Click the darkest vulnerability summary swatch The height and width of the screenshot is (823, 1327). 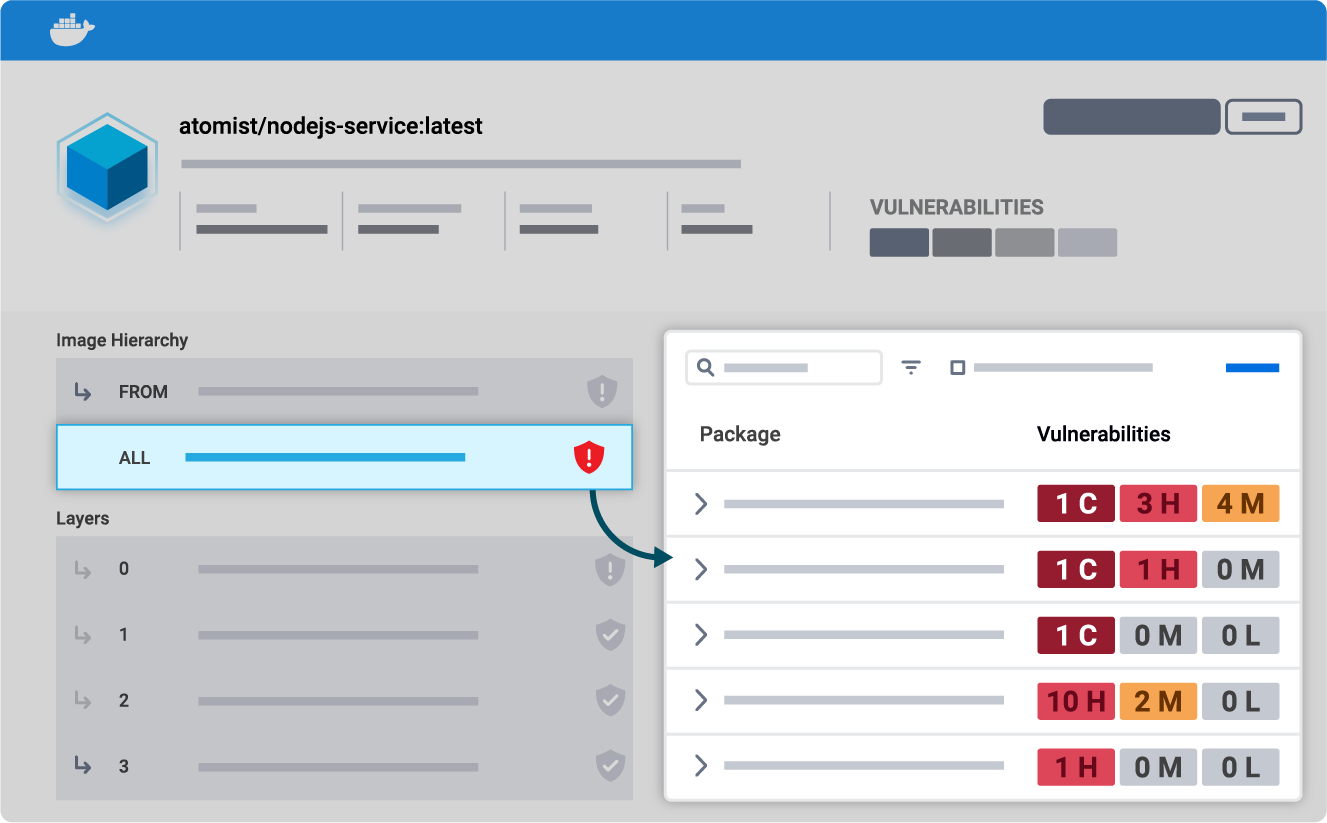click(x=899, y=243)
